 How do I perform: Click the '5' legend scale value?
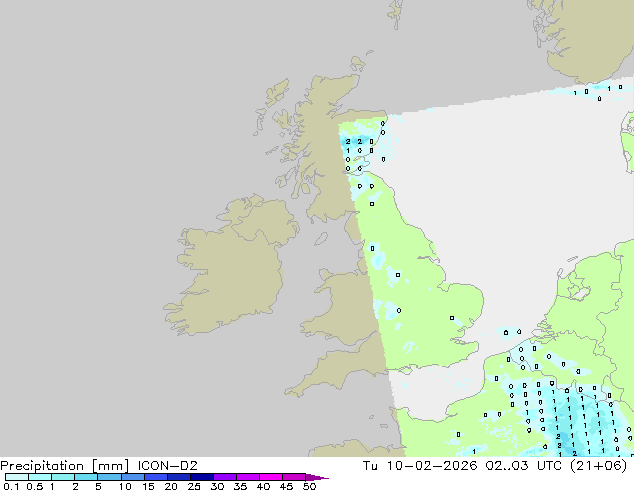[x=98, y=486]
